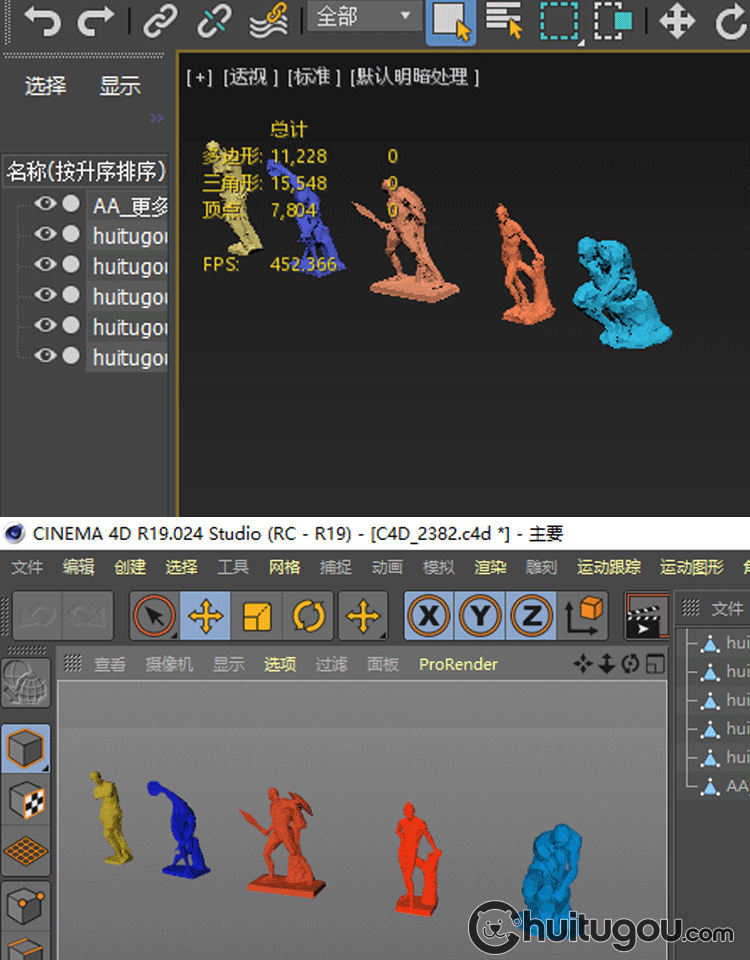750x960 pixels.
Task: Open the 摄像机 viewport menu
Action: [x=169, y=664]
